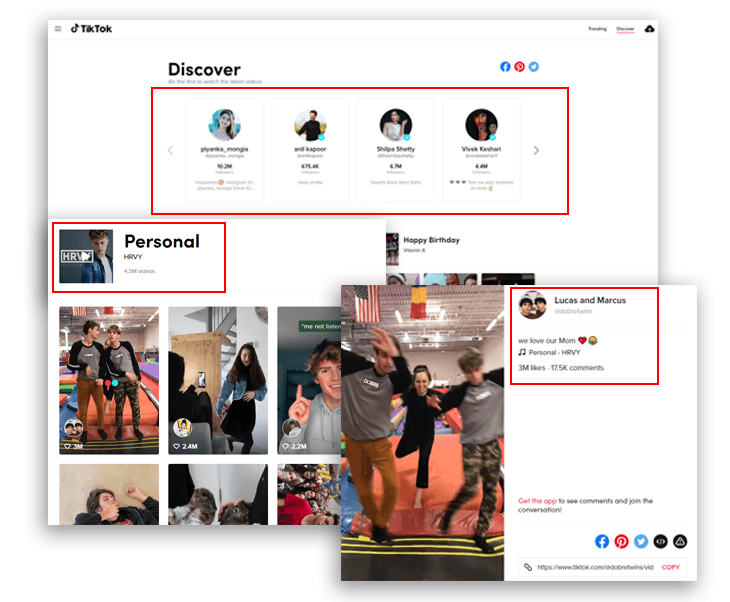Share the video on Pinterest
The image size is (730, 602).
[622, 541]
